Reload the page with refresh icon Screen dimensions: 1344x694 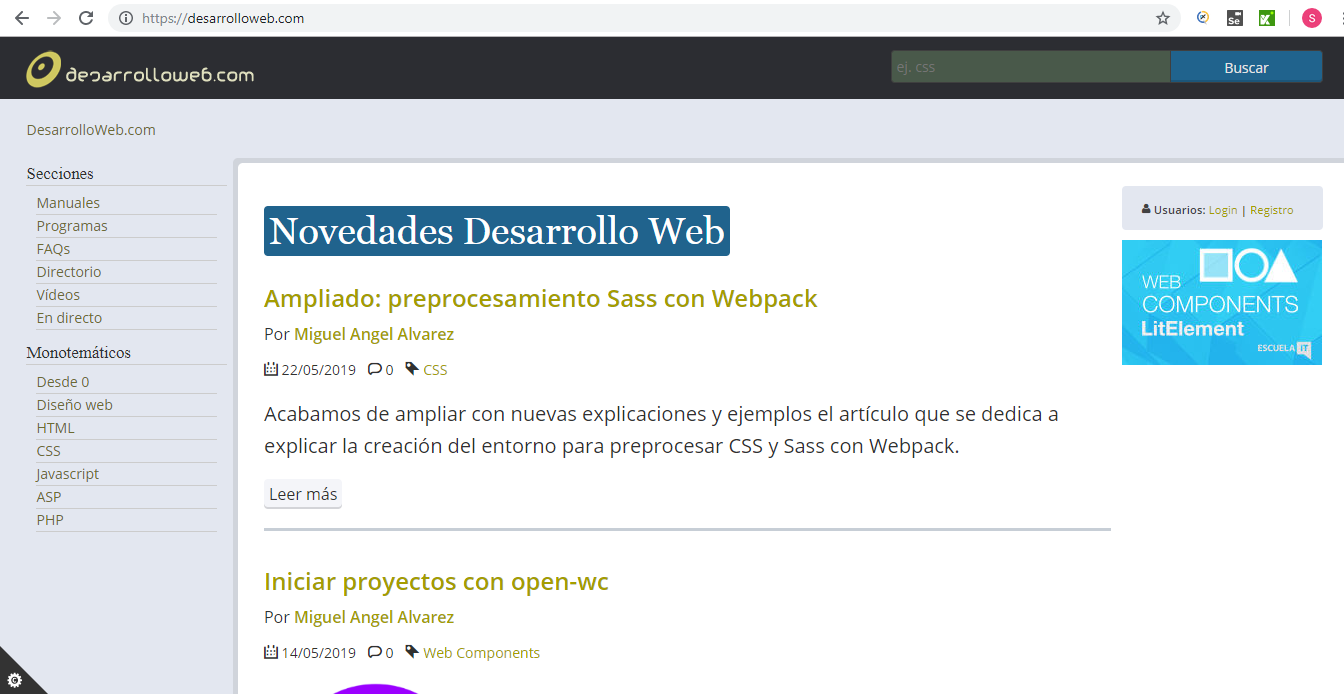(86, 18)
